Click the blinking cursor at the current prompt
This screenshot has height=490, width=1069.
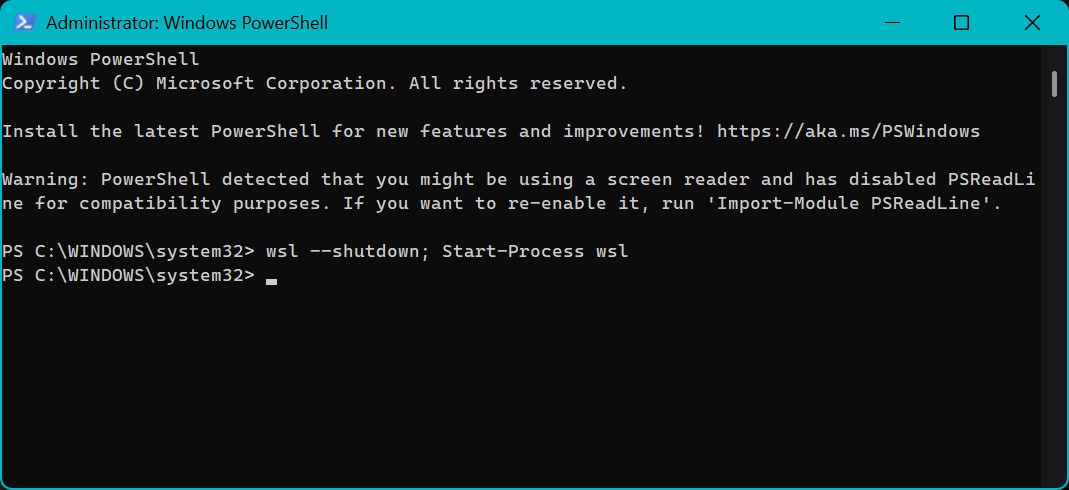coord(271,281)
